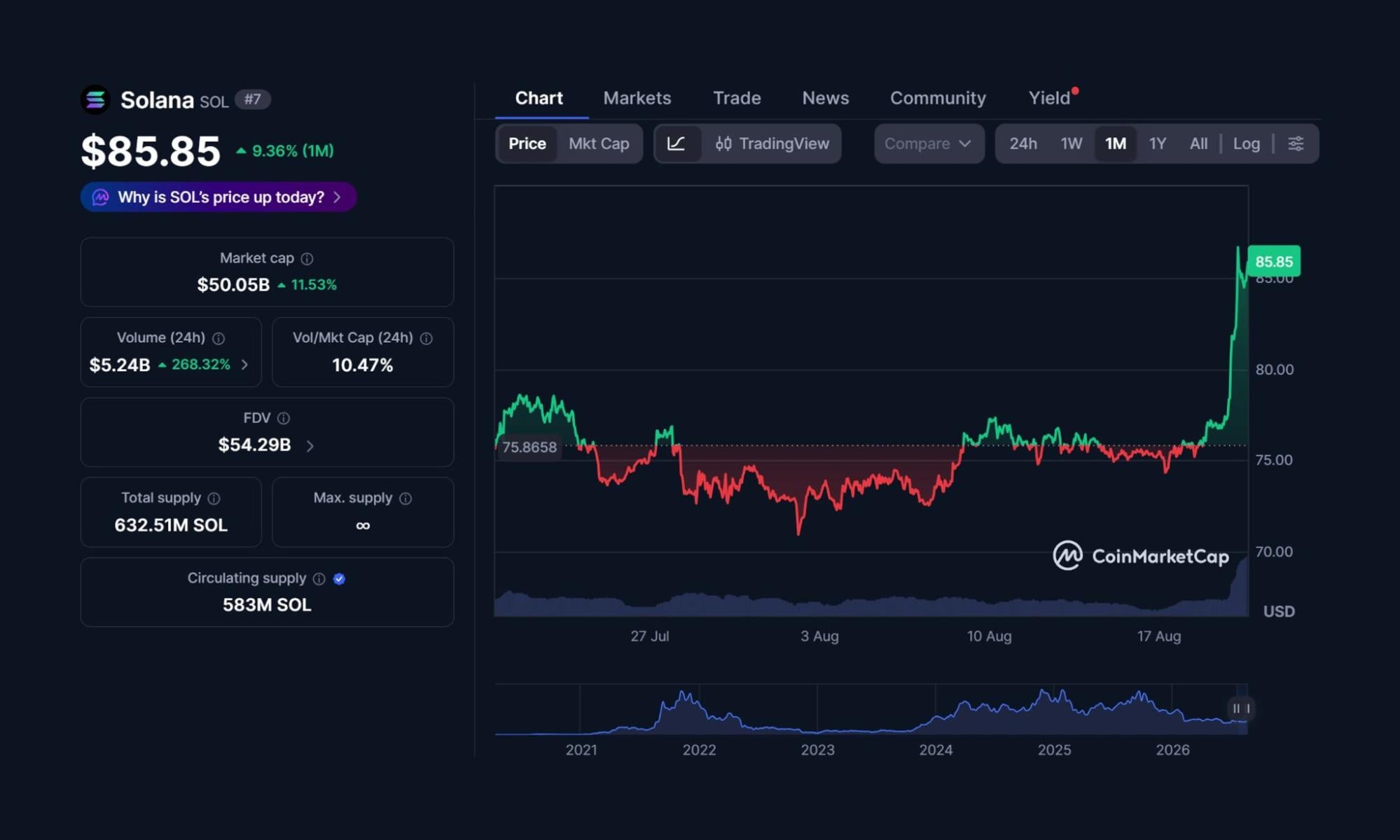Screen dimensions: 1400x840
Task: Show the Total supply info icon
Action: point(214,498)
